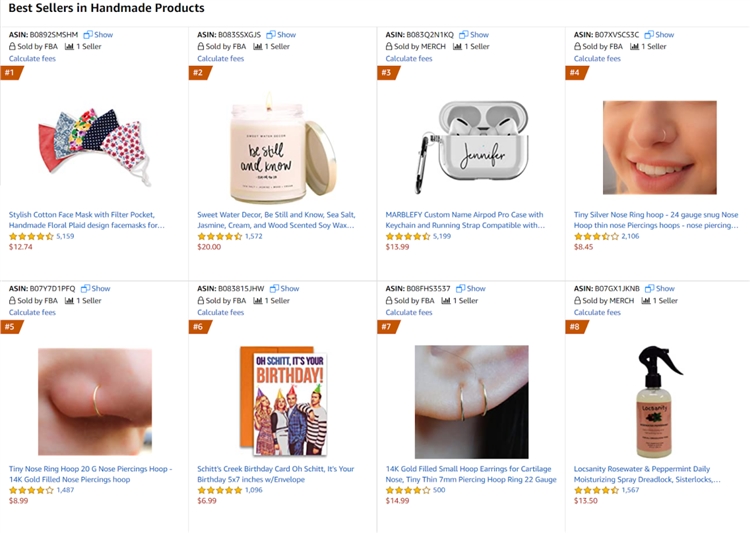Open Calculate fees for ASIN B083Q2N1KQ
The height and width of the screenshot is (533, 750).
(408, 58)
